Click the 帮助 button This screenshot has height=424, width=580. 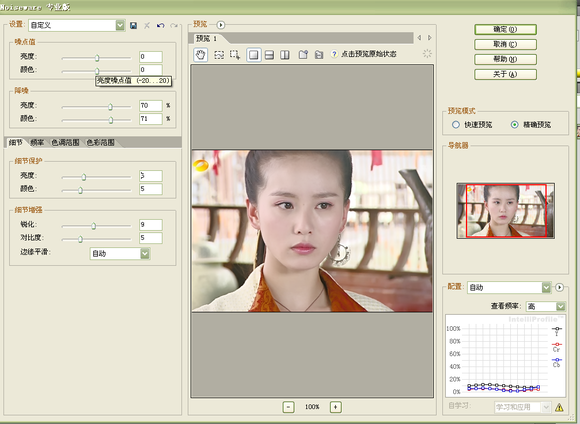click(x=505, y=59)
